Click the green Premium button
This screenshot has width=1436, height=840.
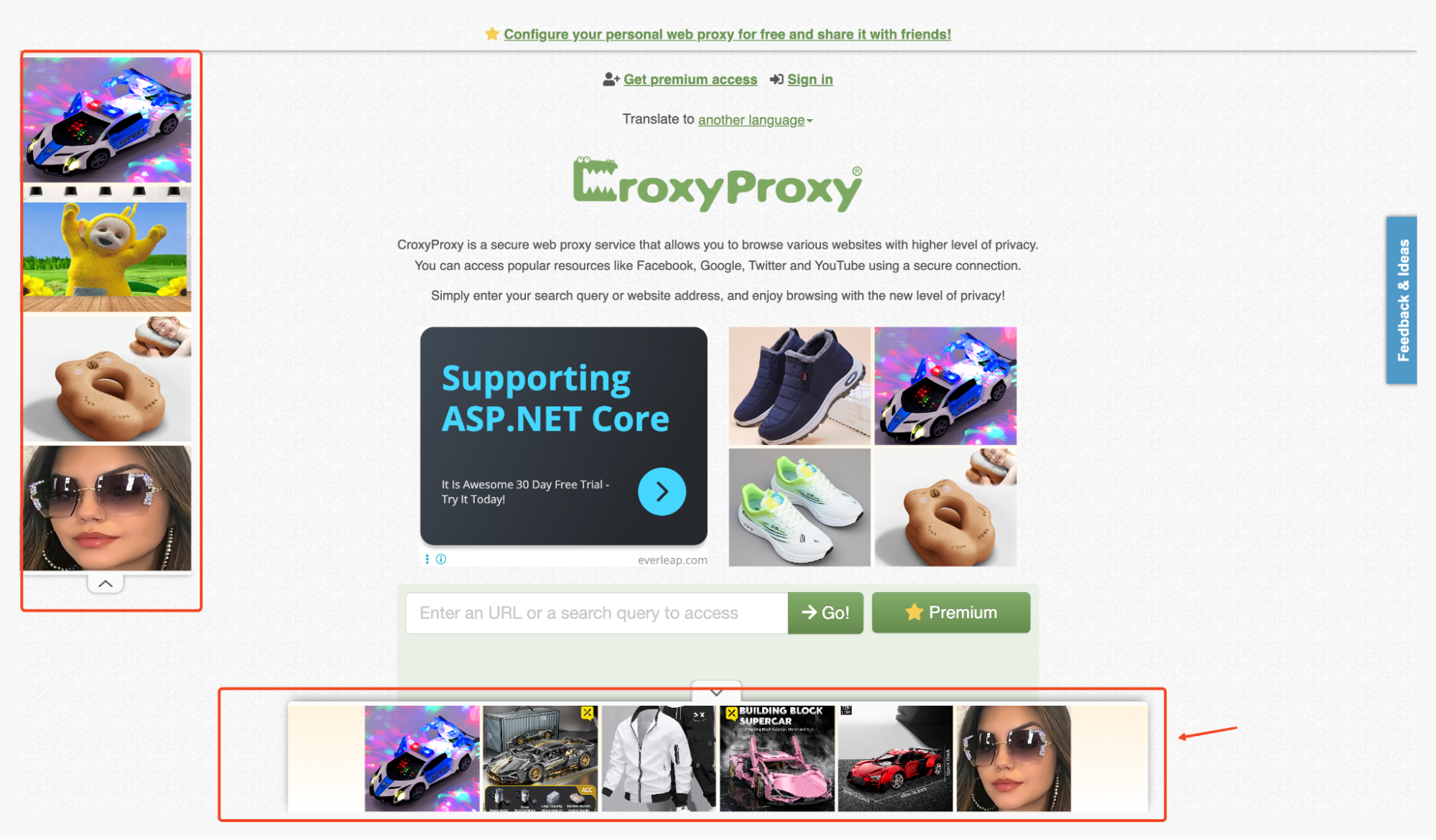click(951, 612)
